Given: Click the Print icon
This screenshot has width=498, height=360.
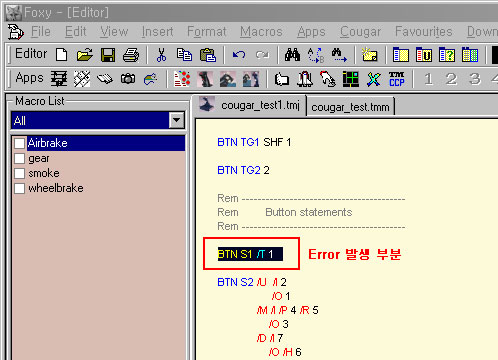Looking at the screenshot, I should [131, 55].
